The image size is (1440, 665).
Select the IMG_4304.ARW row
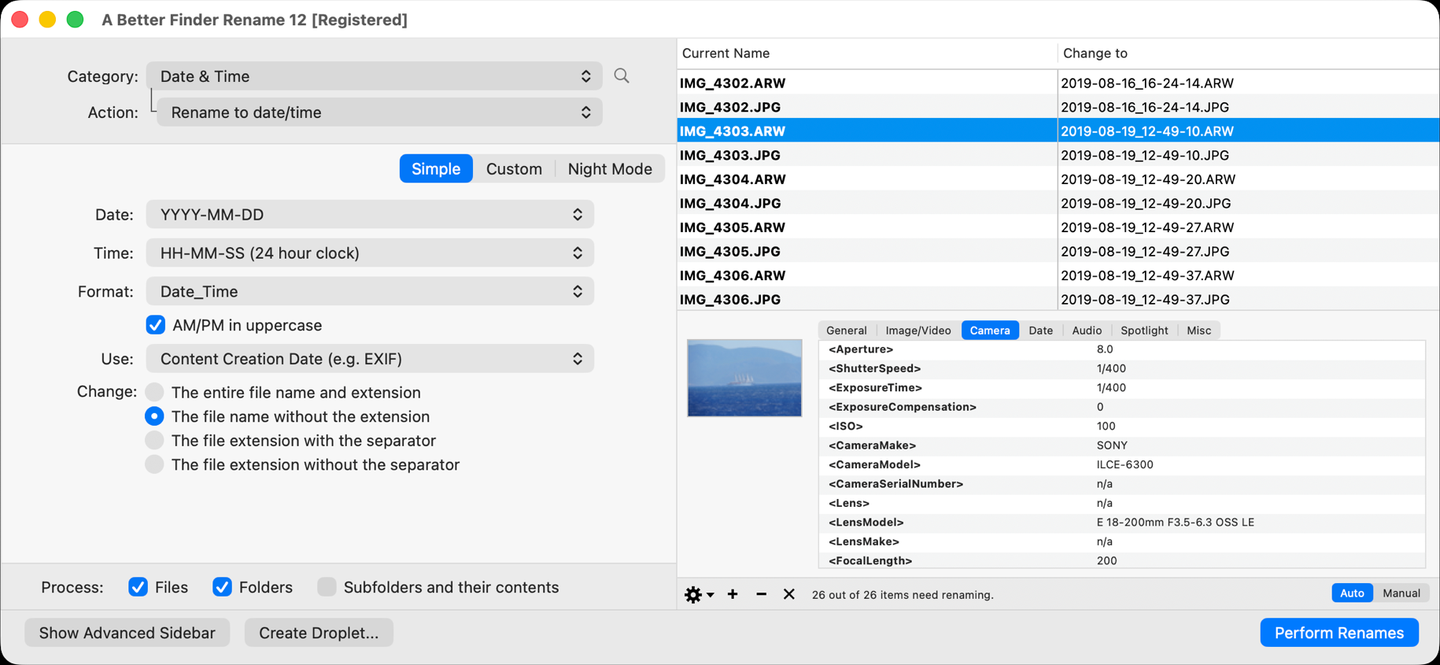point(1058,179)
